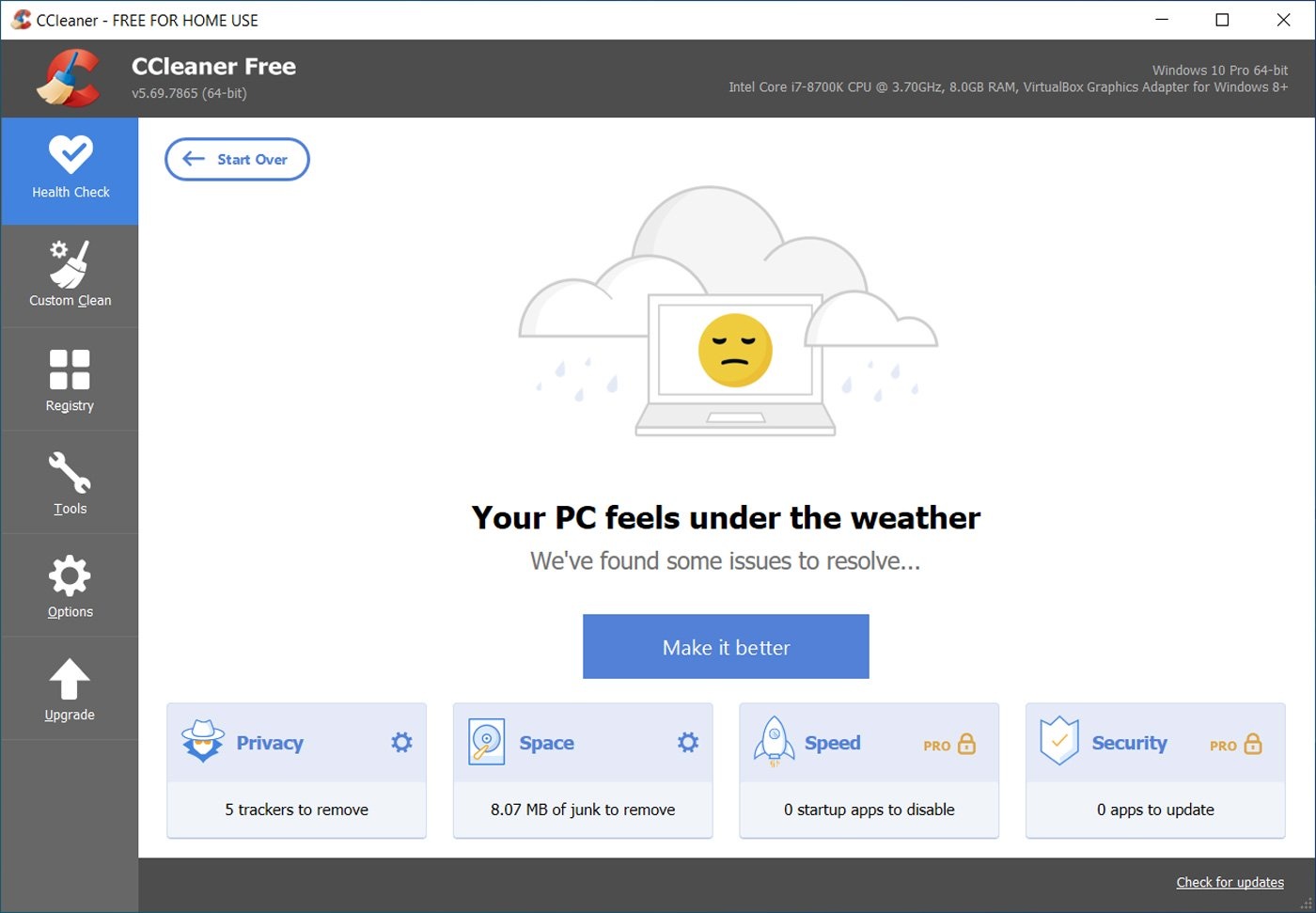The height and width of the screenshot is (913, 1316).
Task: Click the Space hard drive icon
Action: pyautogui.click(x=487, y=742)
